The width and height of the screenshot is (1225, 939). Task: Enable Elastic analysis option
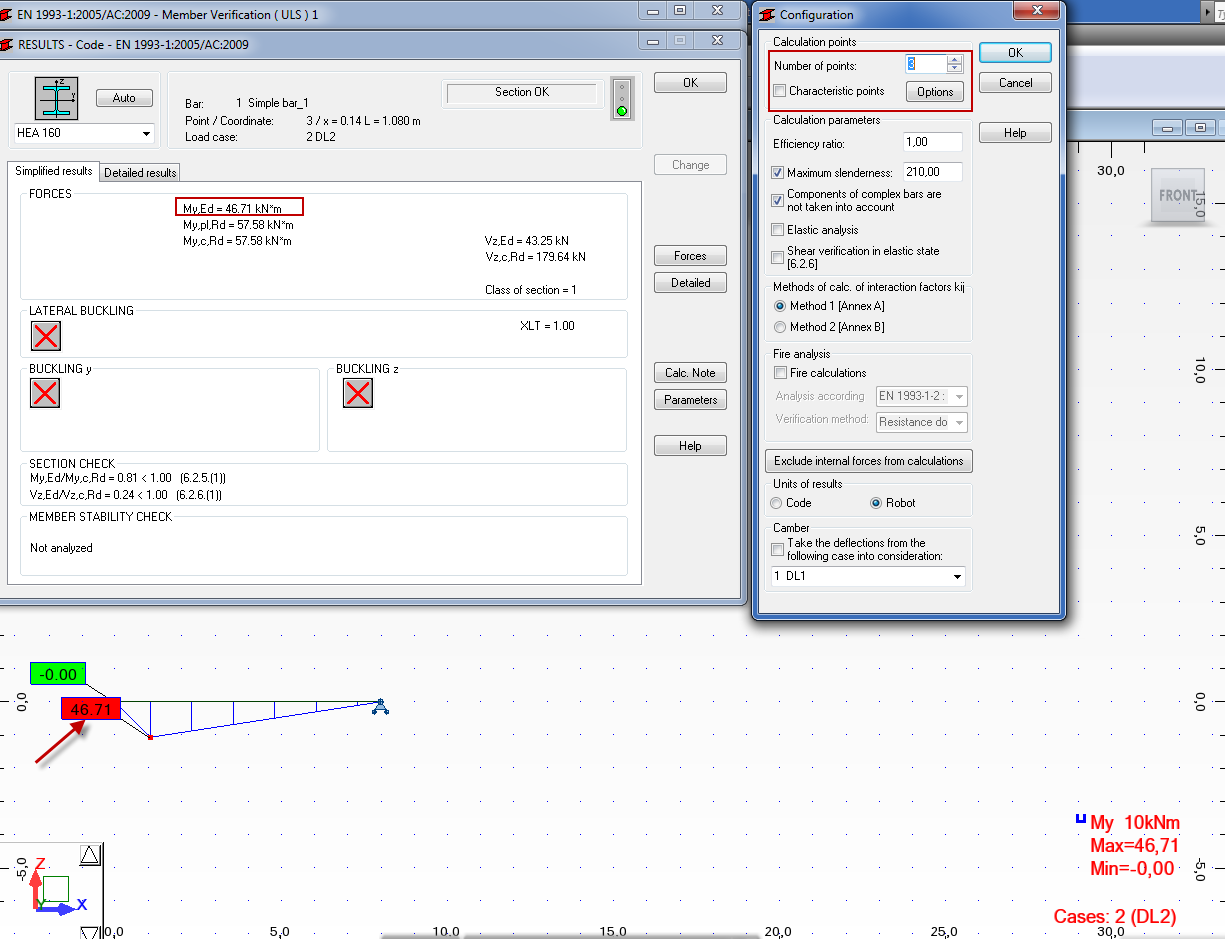click(777, 229)
